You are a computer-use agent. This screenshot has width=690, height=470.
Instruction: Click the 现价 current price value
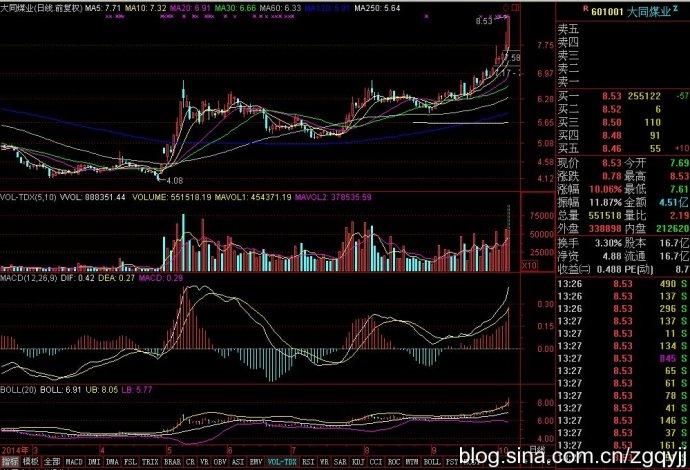click(612, 163)
